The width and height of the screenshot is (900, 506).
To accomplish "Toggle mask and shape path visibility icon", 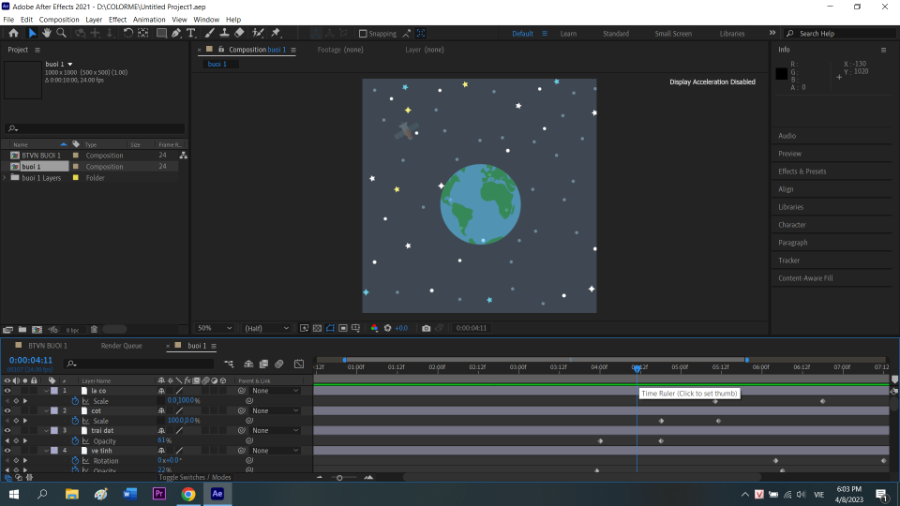I will pos(330,328).
